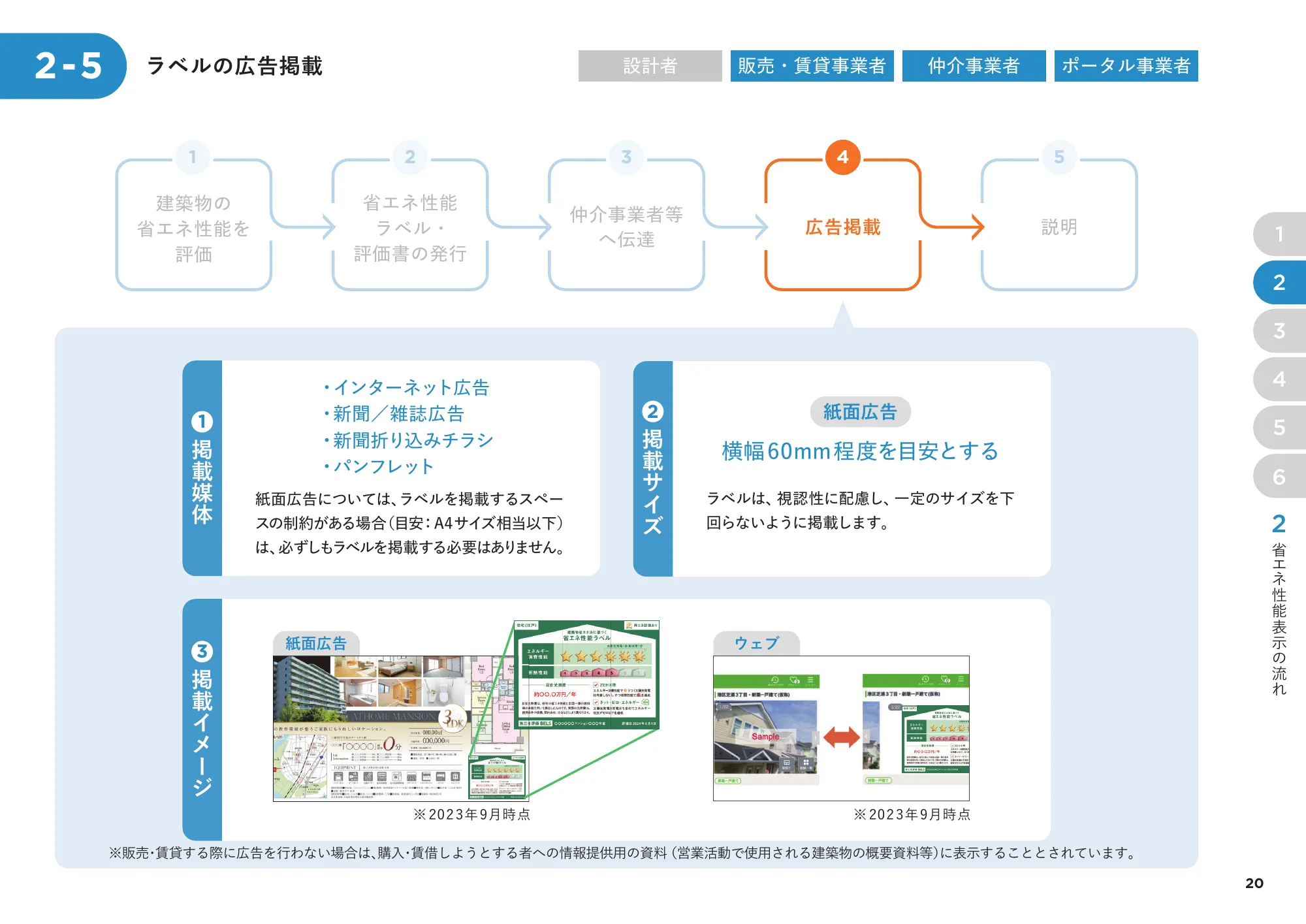Click the 1/22 photo counter badge

(x=723, y=706)
